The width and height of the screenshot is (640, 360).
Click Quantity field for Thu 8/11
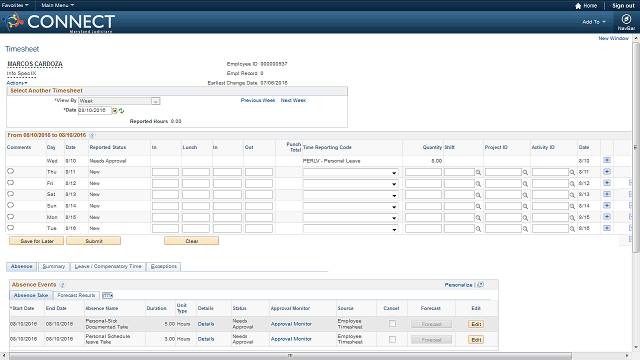[423, 172]
